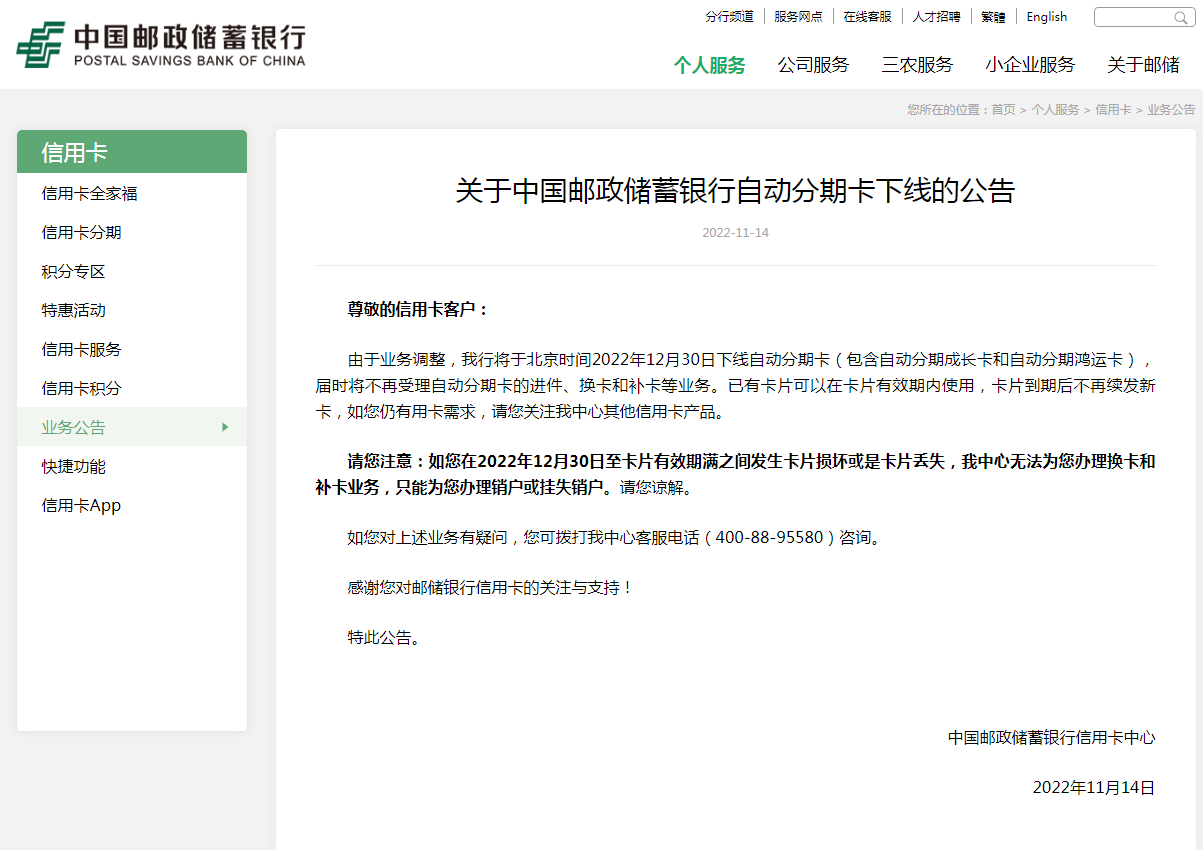Go to 信用卡 in breadcrumb
Image resolution: width=1203 pixels, height=850 pixels.
point(1113,110)
